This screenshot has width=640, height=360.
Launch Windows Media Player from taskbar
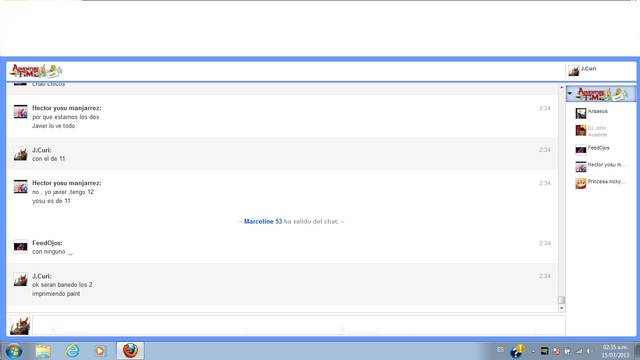[100, 351]
